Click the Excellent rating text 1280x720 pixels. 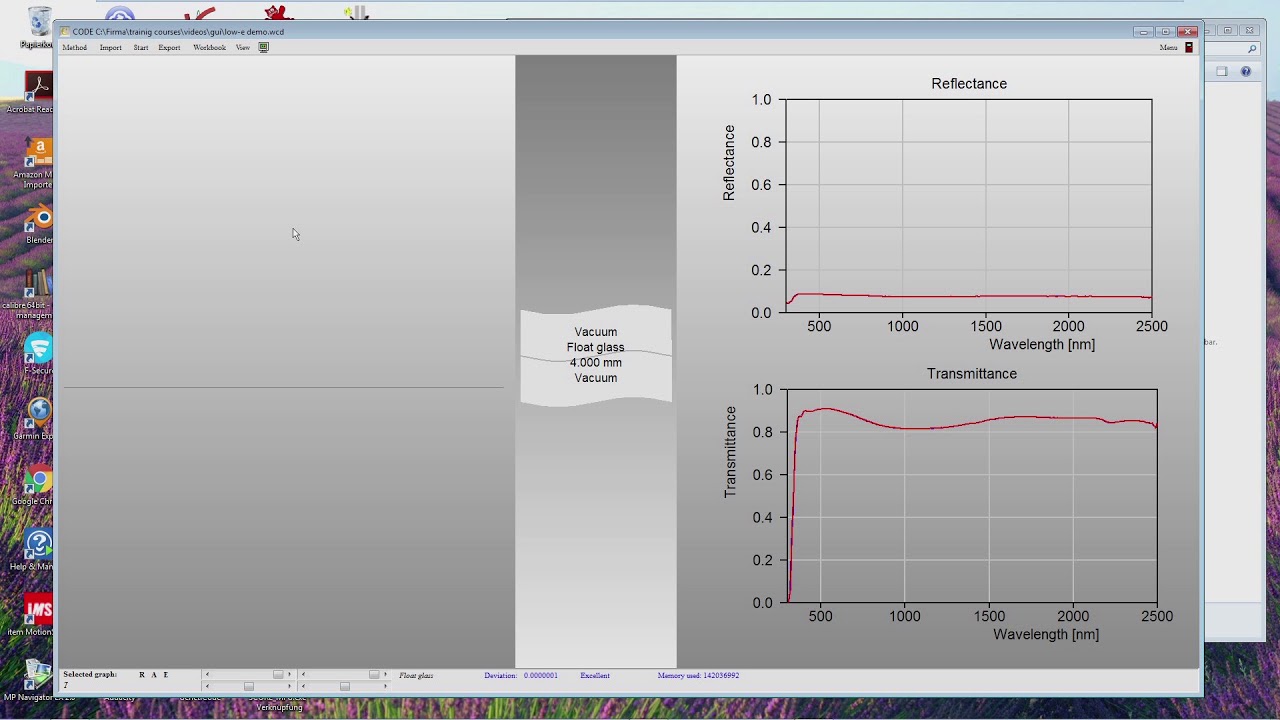595,675
